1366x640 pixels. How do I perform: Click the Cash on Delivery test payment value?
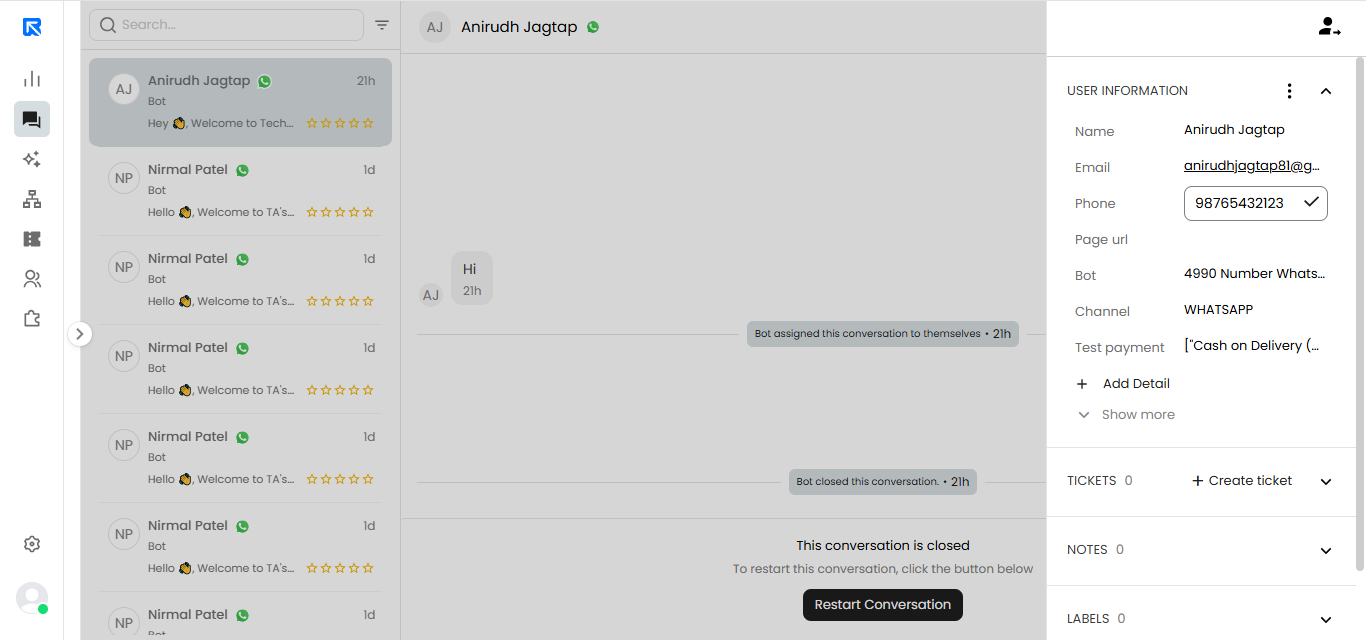coord(1252,346)
